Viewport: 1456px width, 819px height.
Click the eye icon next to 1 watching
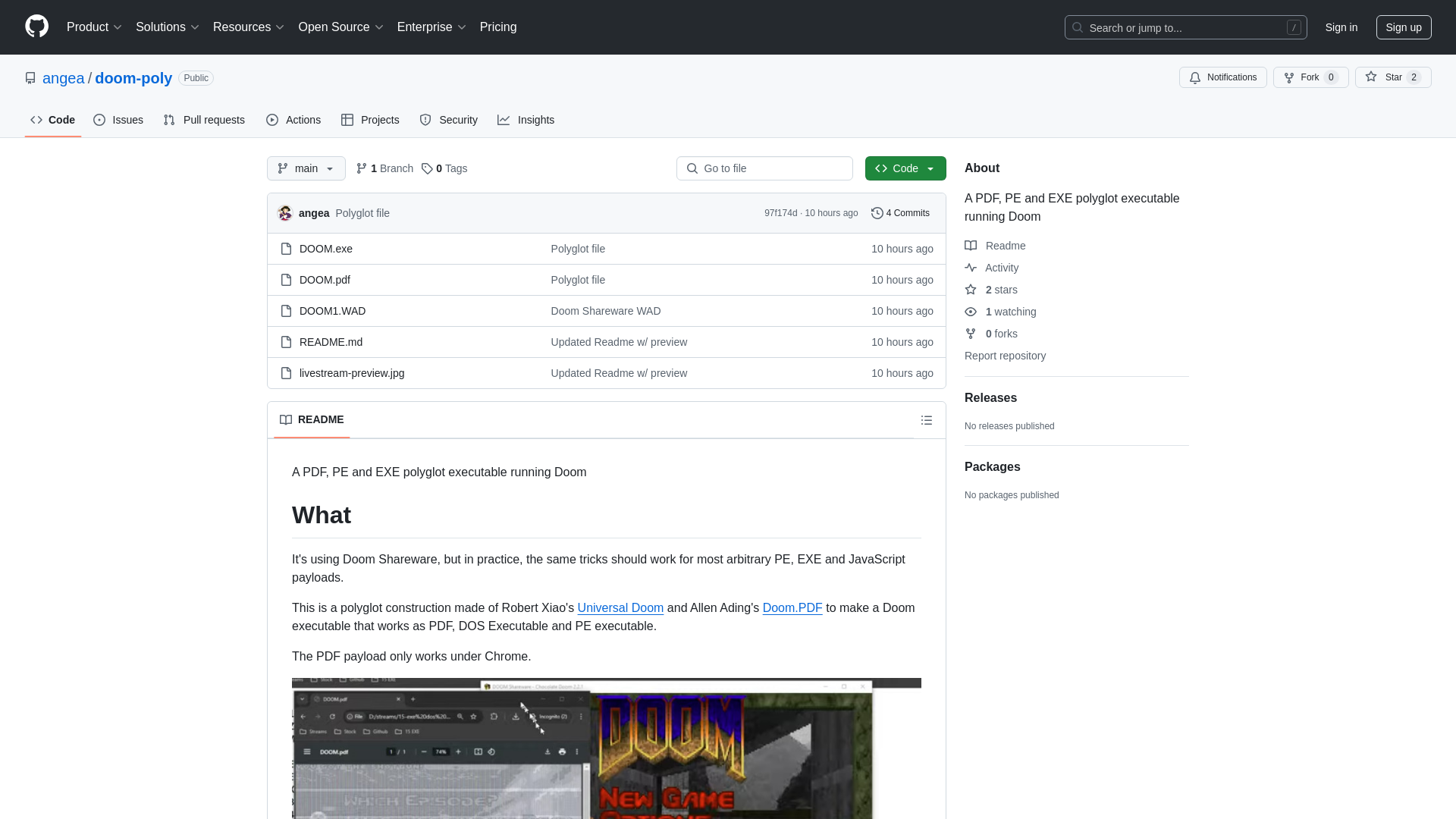point(971,312)
